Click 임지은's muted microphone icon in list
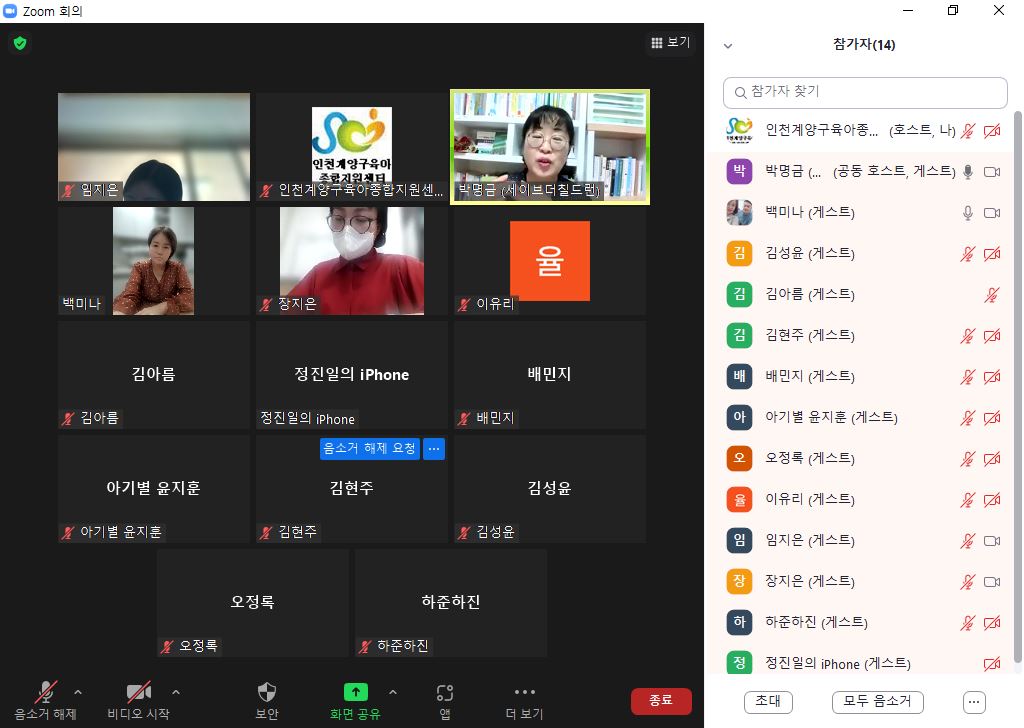The image size is (1024, 728). pos(967,541)
